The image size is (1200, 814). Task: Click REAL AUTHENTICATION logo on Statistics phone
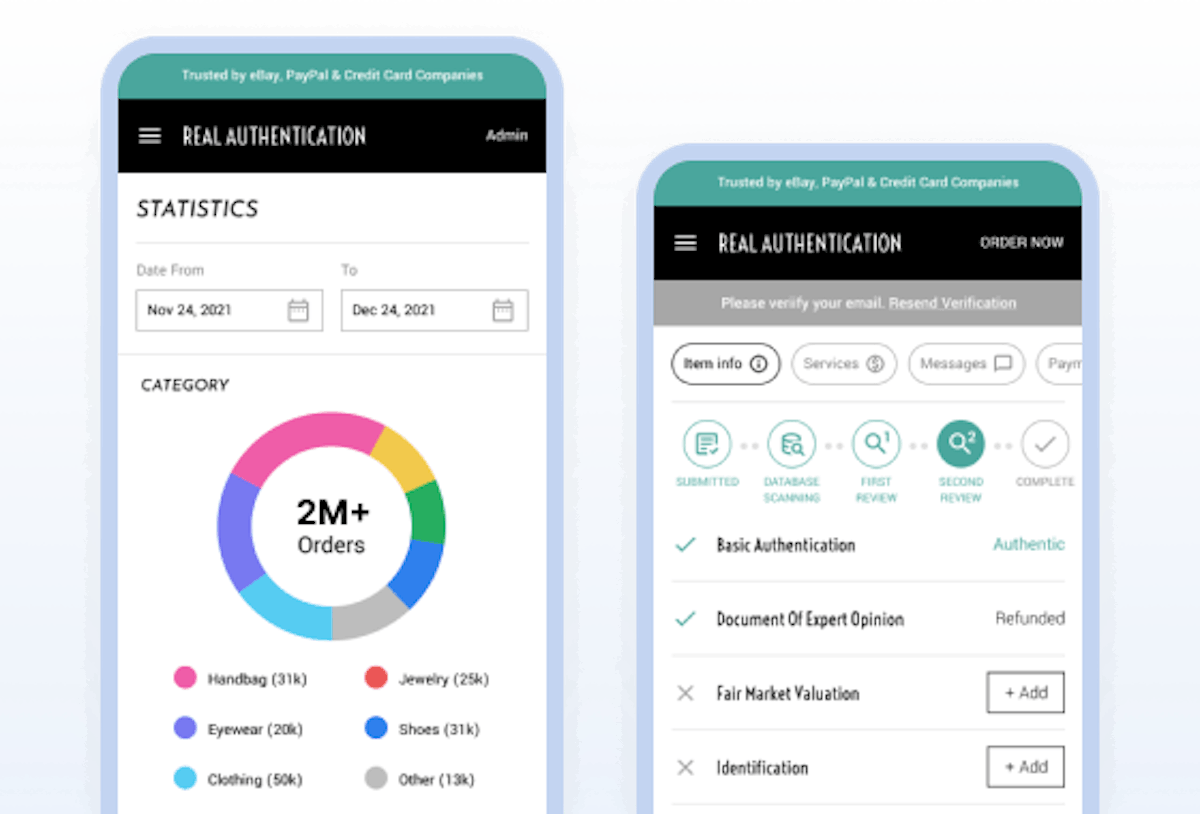[x=274, y=136]
